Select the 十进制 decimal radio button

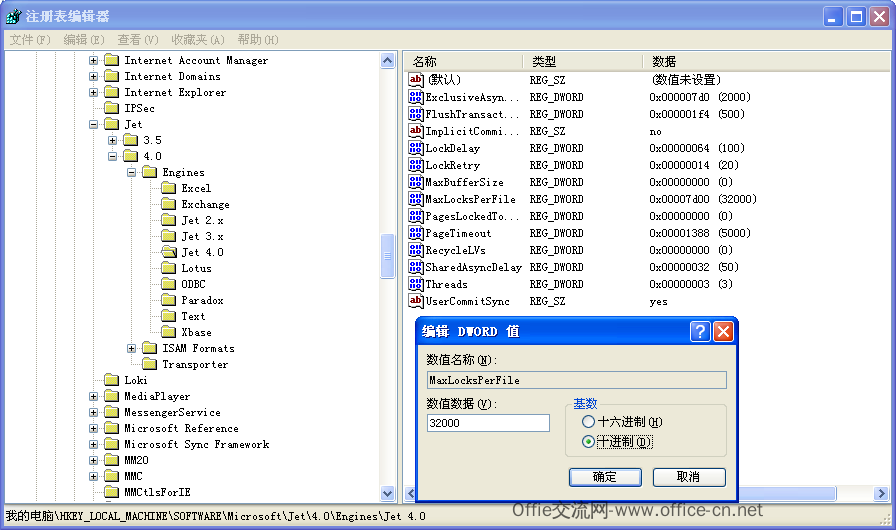(588, 441)
